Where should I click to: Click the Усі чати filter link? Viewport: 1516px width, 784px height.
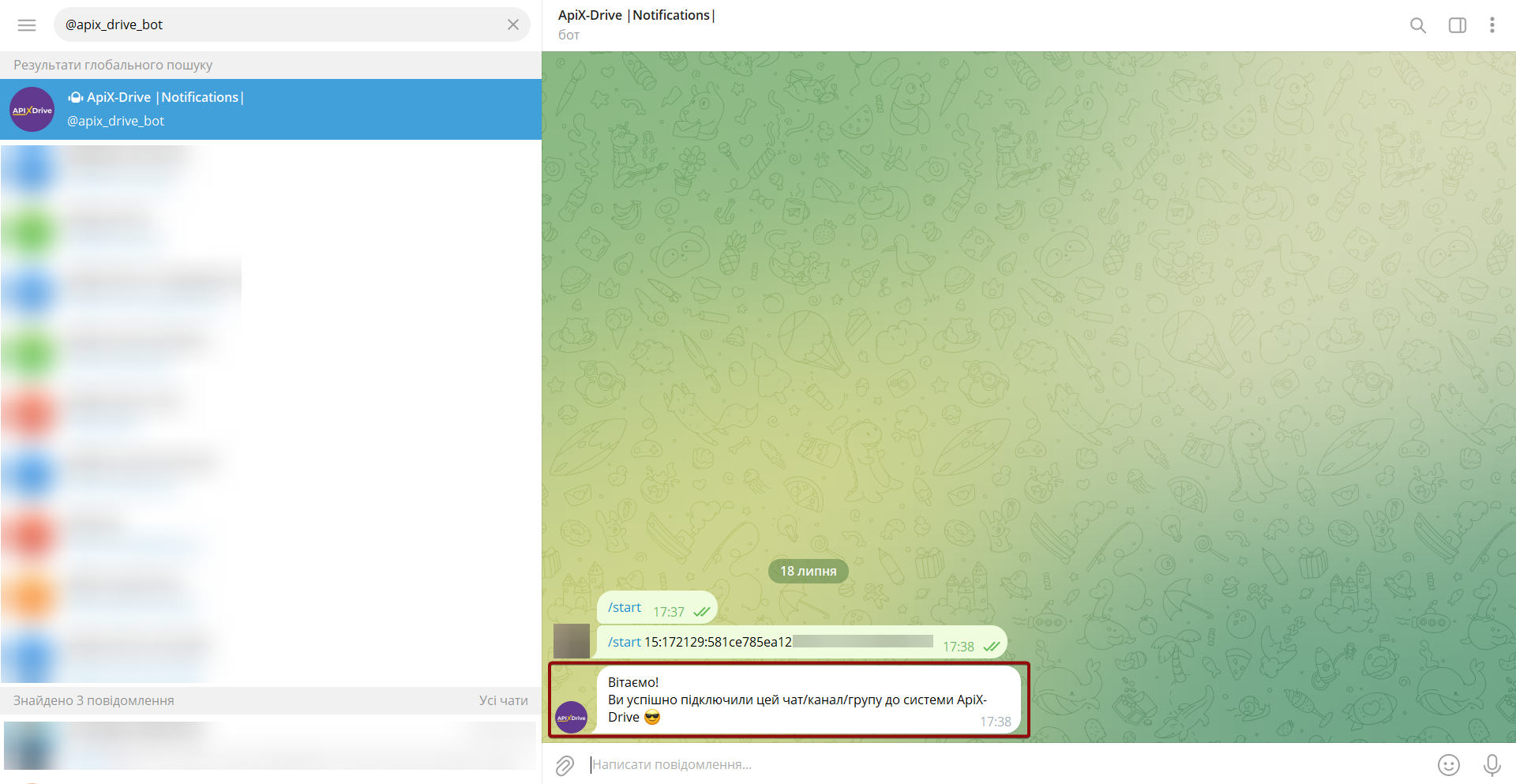point(504,700)
